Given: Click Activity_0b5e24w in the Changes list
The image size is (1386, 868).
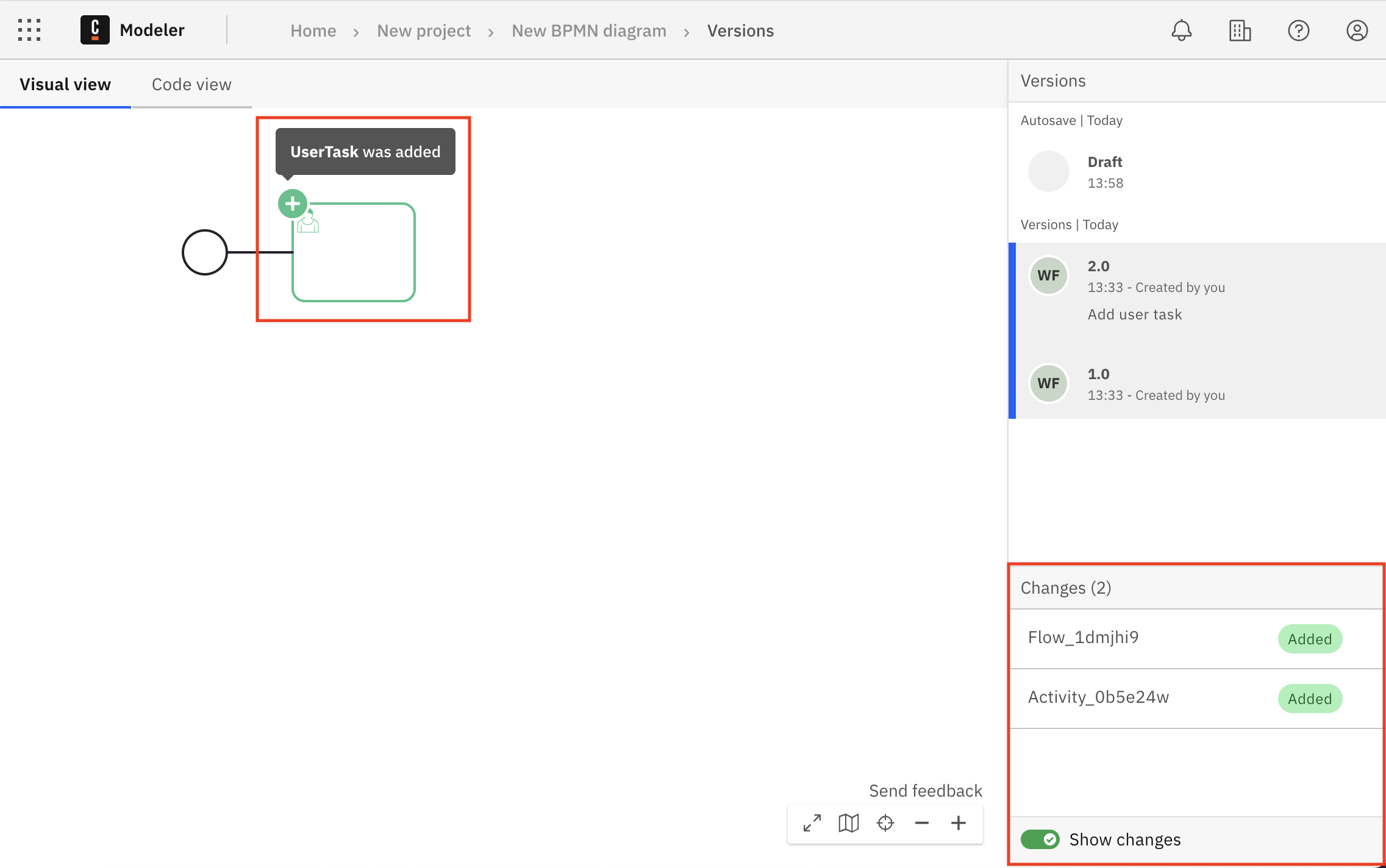Looking at the screenshot, I should tap(1099, 697).
